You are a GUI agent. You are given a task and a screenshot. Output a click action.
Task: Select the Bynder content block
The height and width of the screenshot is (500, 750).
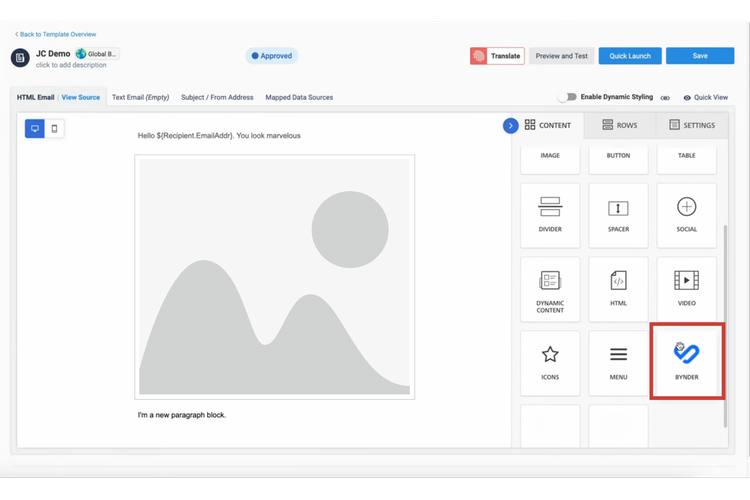point(686,362)
